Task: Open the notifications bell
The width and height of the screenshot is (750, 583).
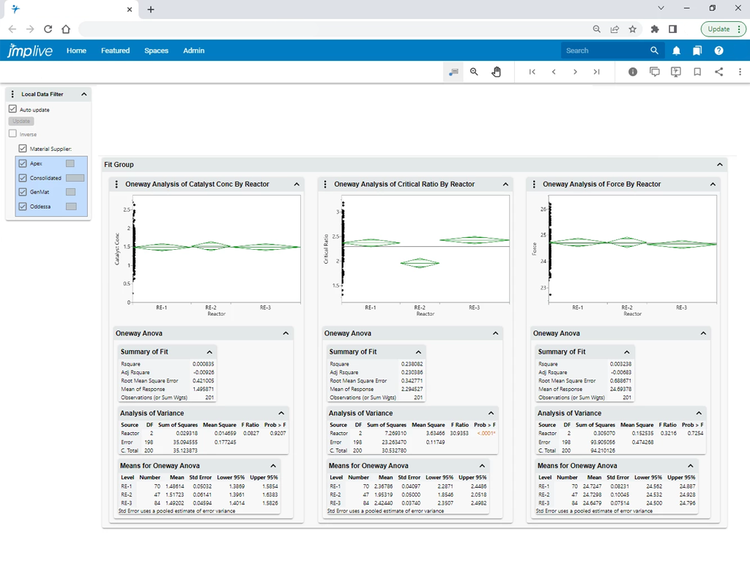Action: (677, 50)
